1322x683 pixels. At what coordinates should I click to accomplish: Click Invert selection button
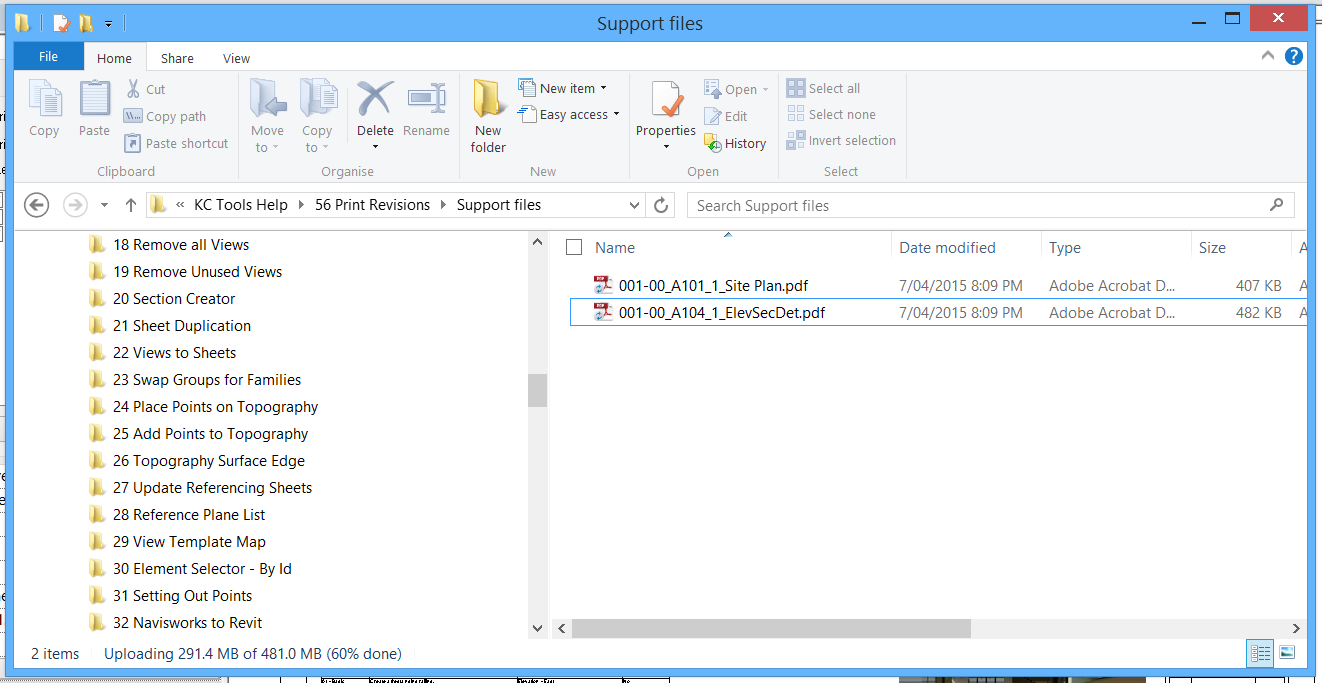coord(841,141)
